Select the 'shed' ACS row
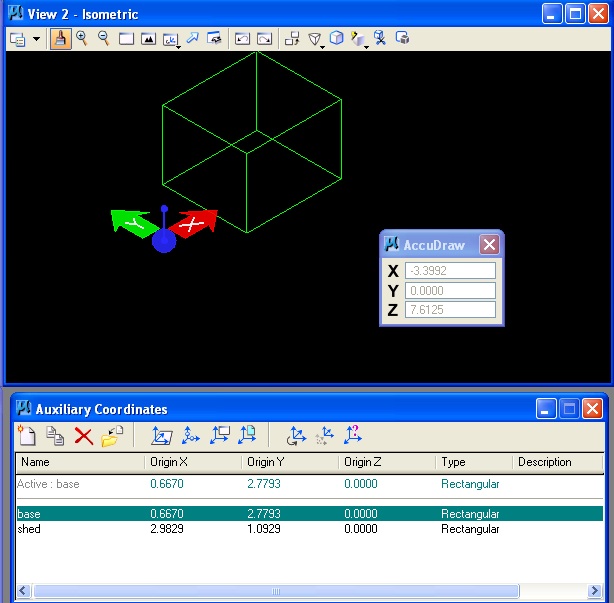614x603 pixels. tap(309, 529)
